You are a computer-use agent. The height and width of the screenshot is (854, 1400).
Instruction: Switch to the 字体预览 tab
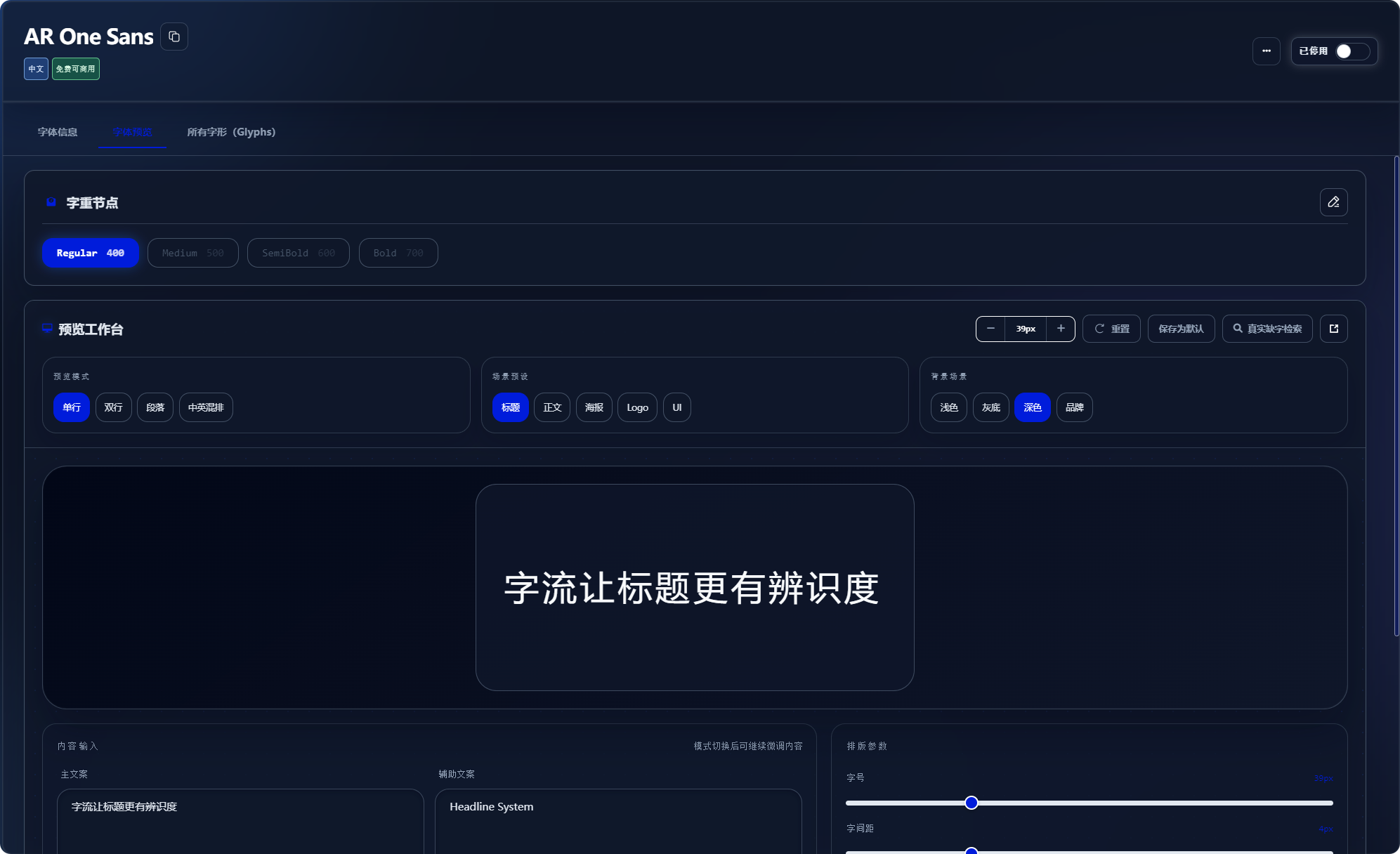[x=132, y=132]
